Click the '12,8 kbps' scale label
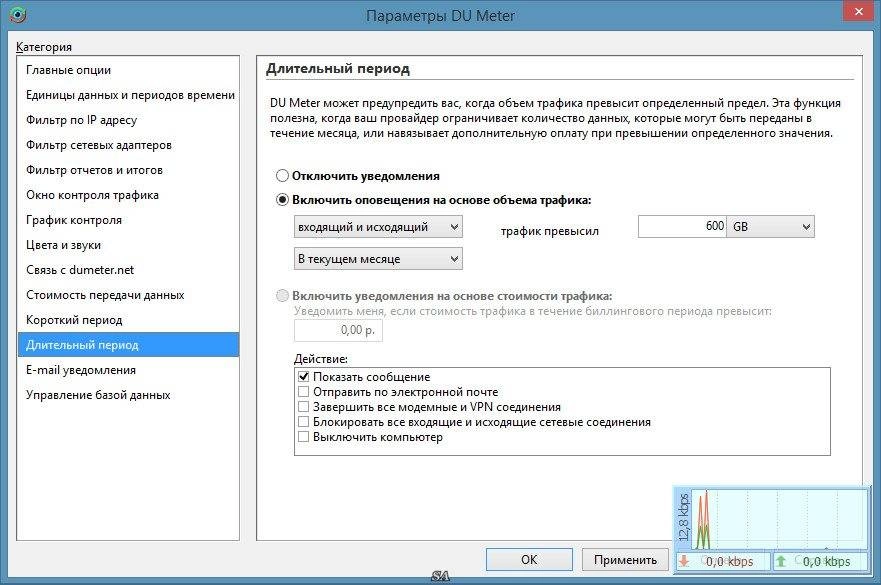The image size is (881, 585). tap(684, 517)
